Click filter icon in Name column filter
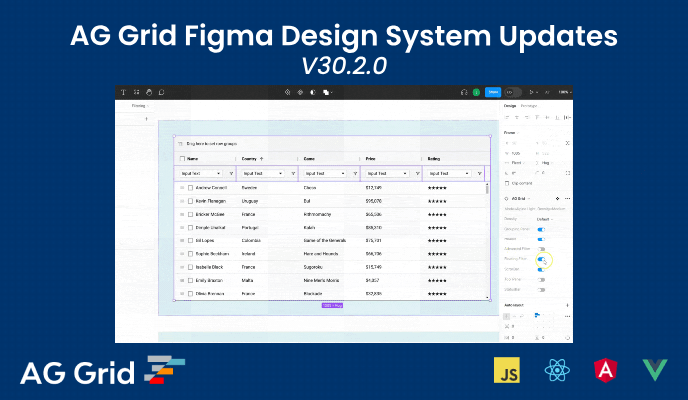The width and height of the screenshot is (688, 400). click(230, 173)
